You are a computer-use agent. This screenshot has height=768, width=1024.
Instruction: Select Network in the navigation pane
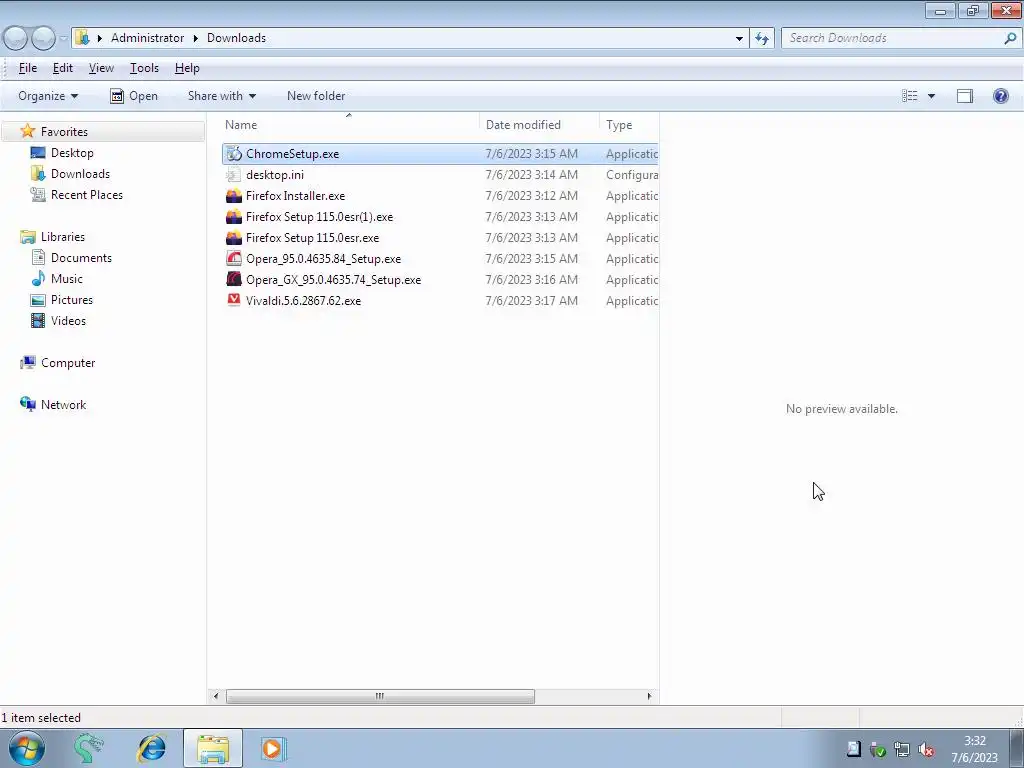[63, 404]
